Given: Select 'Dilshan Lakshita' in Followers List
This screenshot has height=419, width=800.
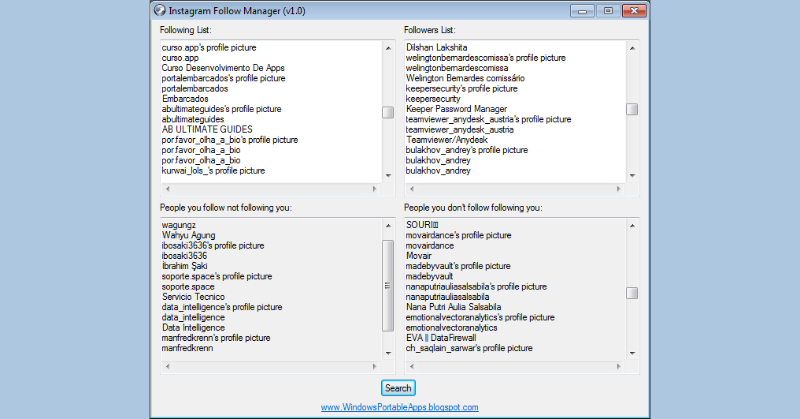Looking at the screenshot, I should (436, 47).
